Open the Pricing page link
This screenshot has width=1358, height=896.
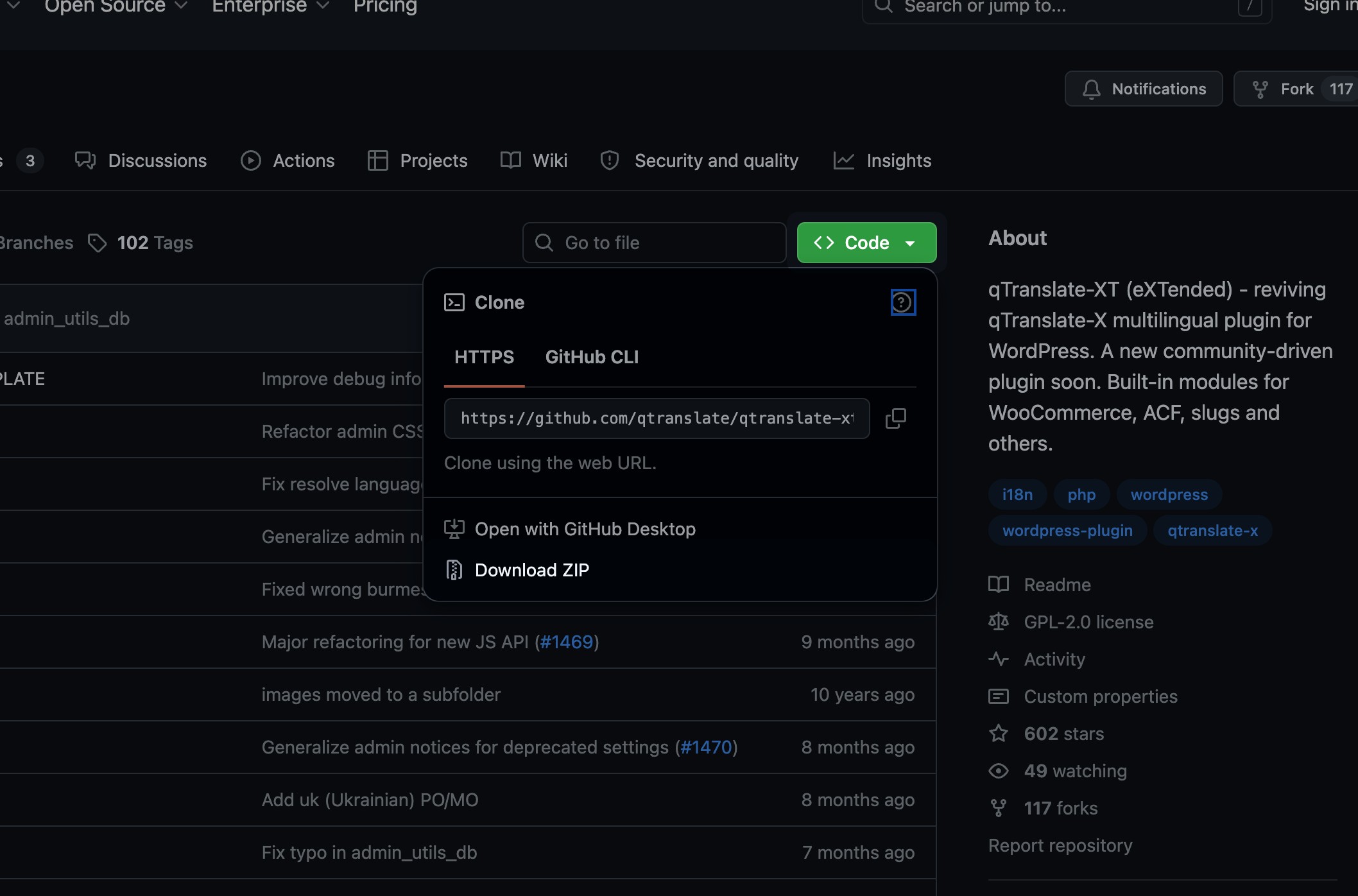385,6
